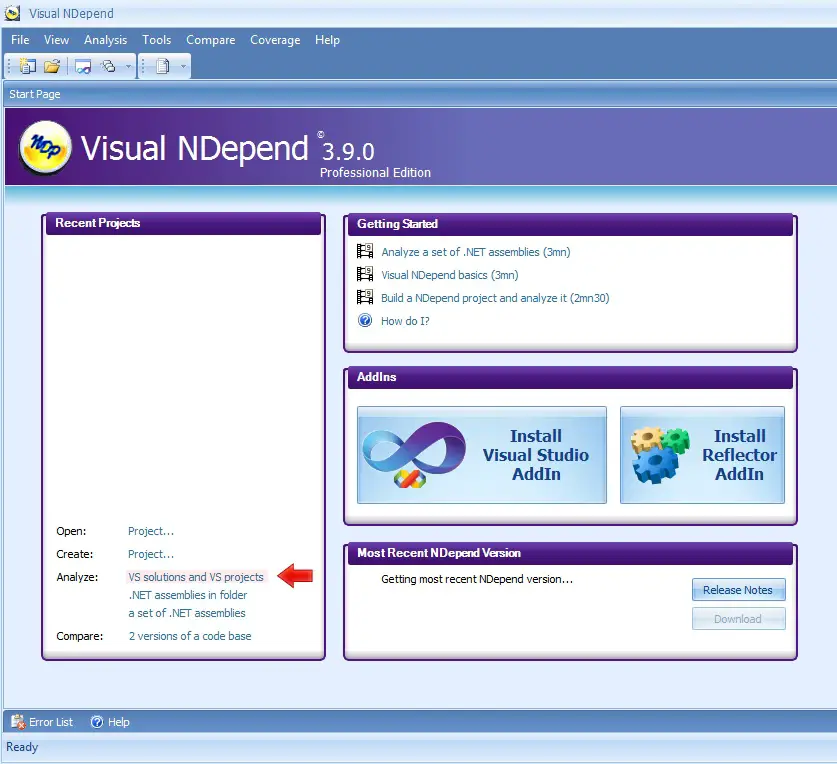This screenshot has height=764, width=837.
Task: Click Create 'Project...' link
Action: [x=151, y=554]
